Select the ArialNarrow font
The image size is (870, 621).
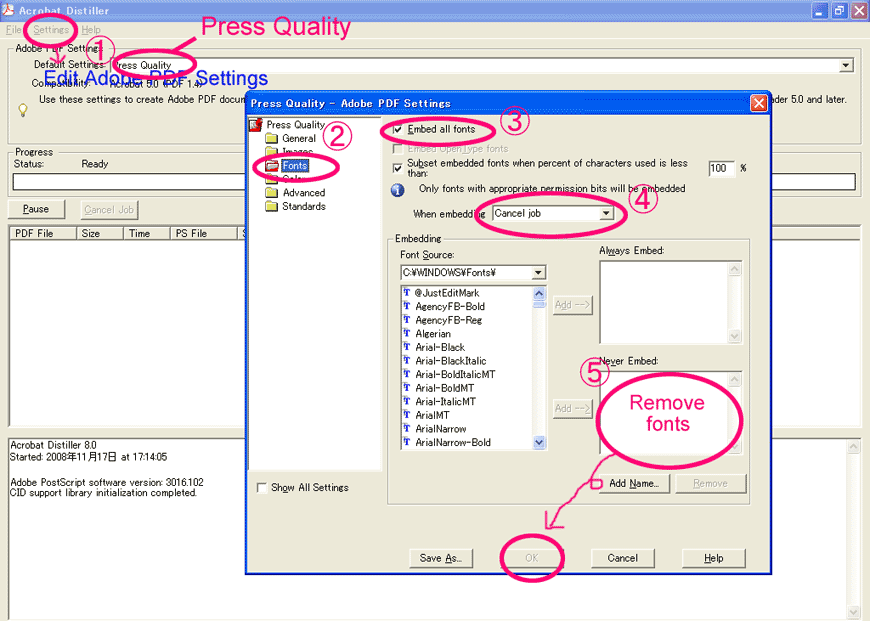(441, 429)
